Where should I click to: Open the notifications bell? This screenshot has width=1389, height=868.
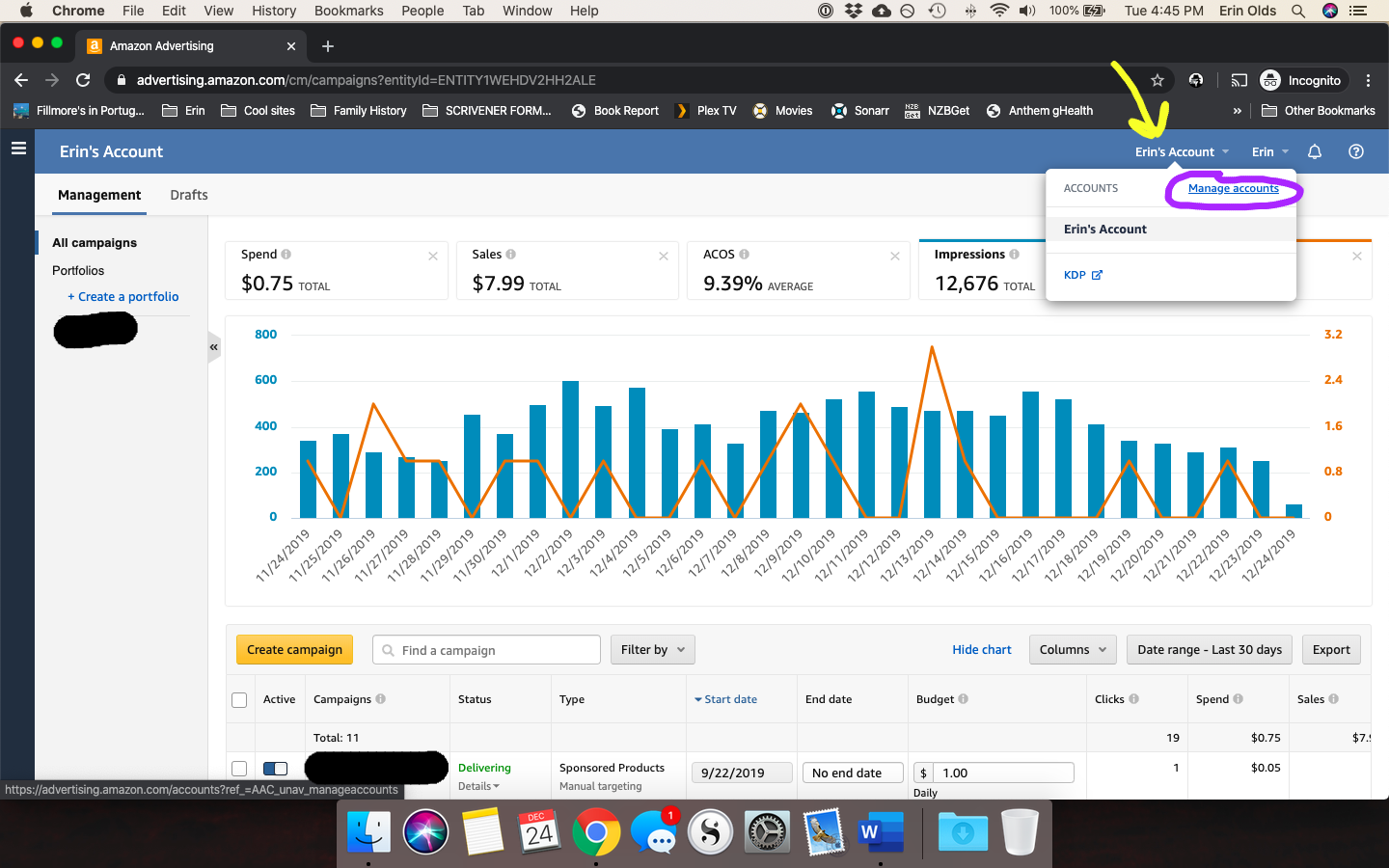(1314, 151)
